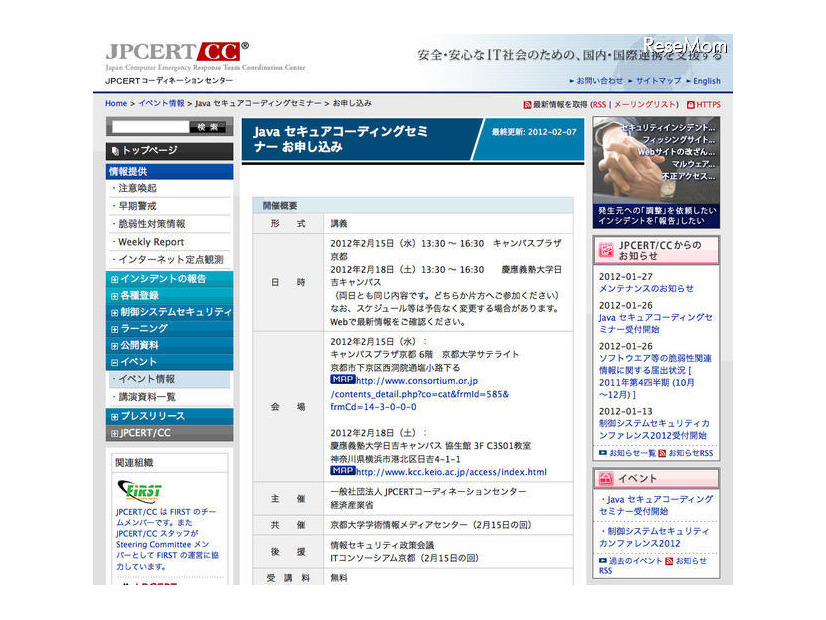
Task: Open the MAP icon for the Kyoto venue
Action: coord(342,381)
